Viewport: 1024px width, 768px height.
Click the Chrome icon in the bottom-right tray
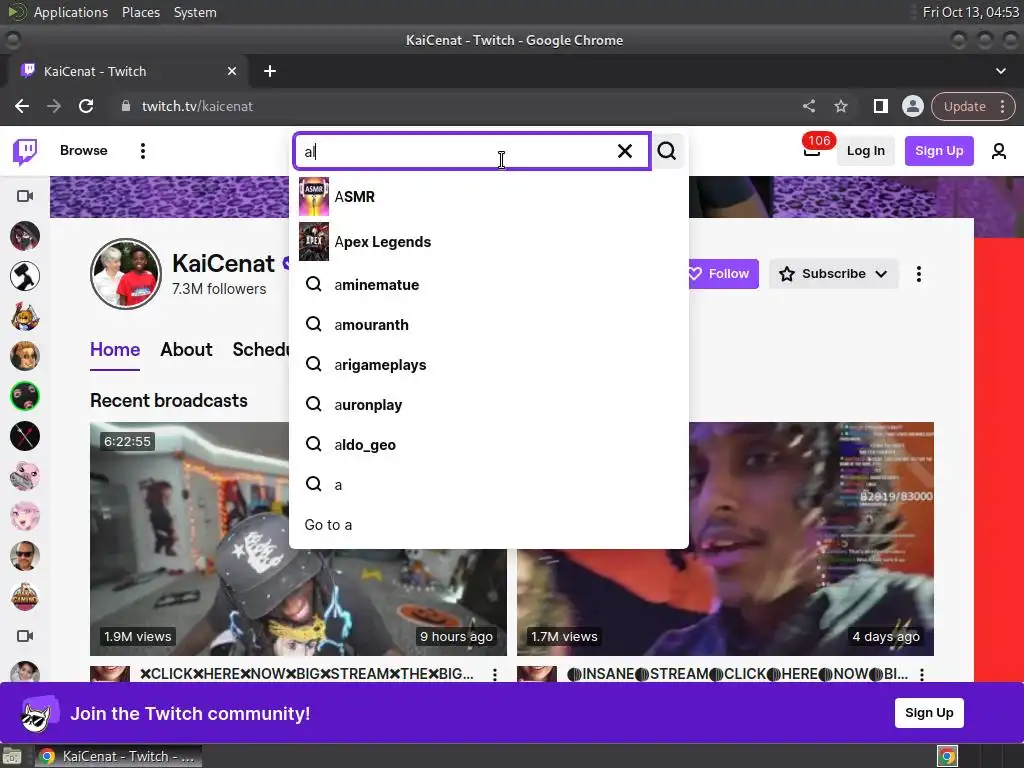(947, 756)
